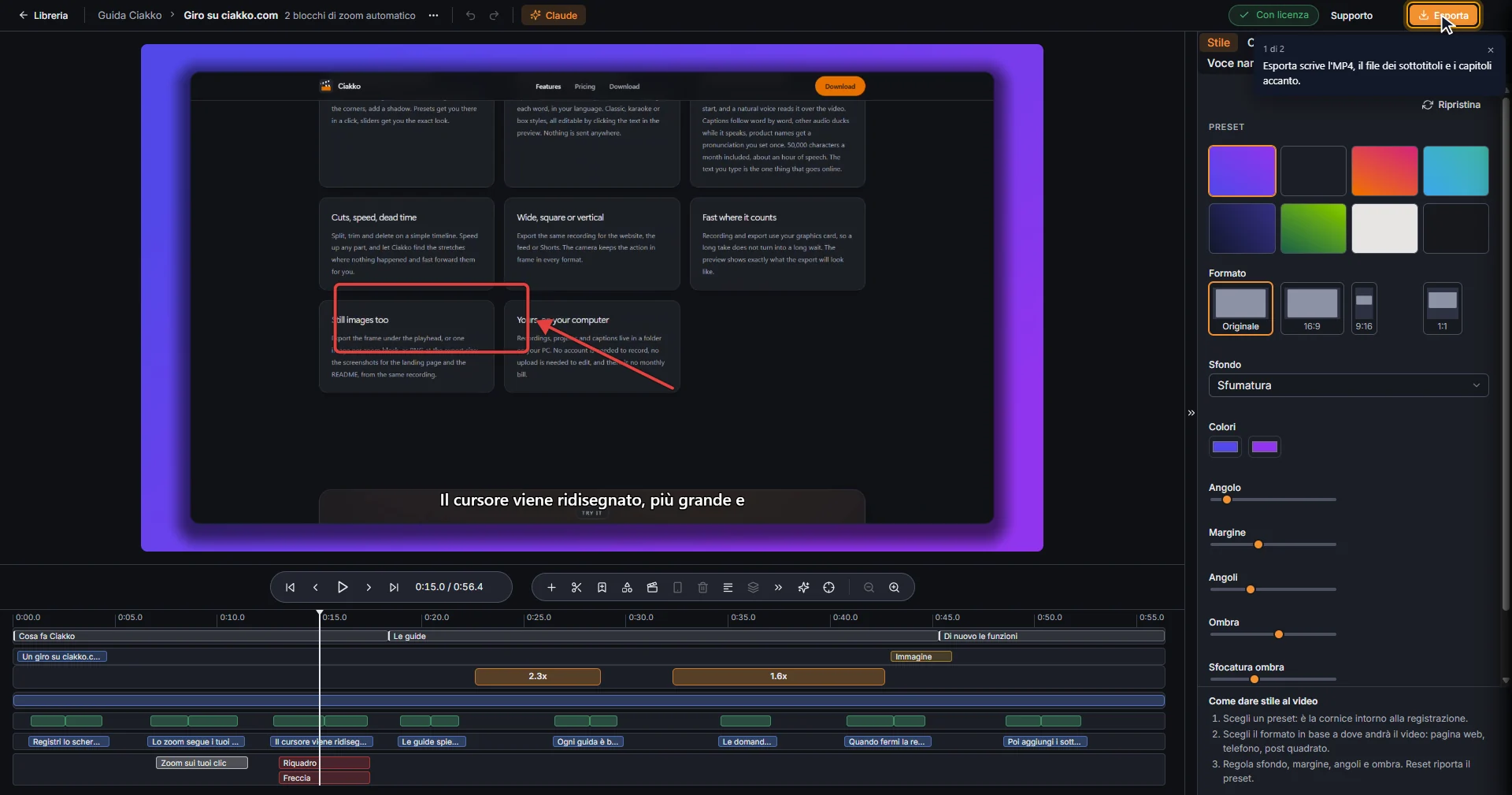Click the text lines captions icon
The height and width of the screenshot is (795, 1512).
(x=728, y=587)
